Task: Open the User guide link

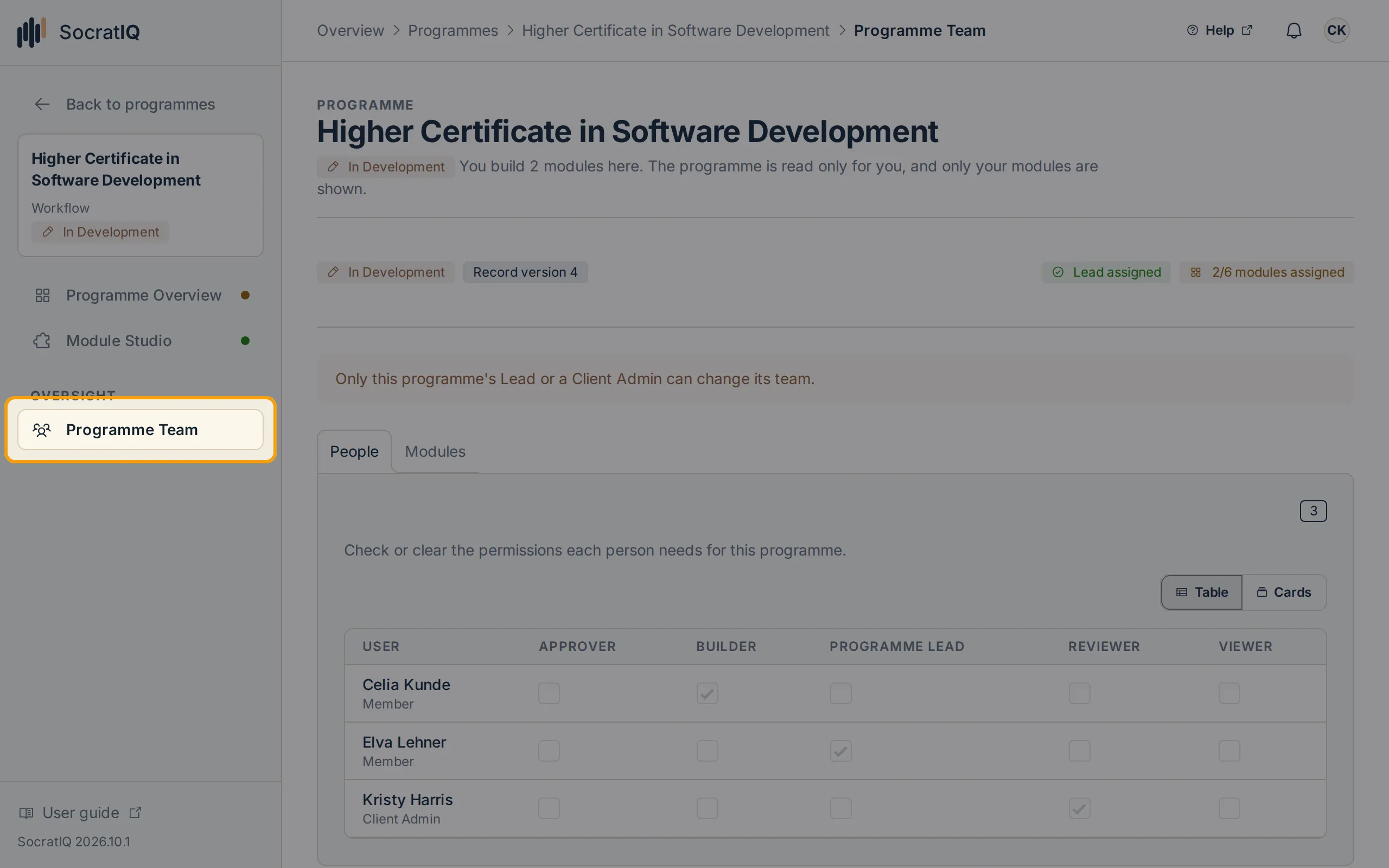Action: tap(80, 813)
